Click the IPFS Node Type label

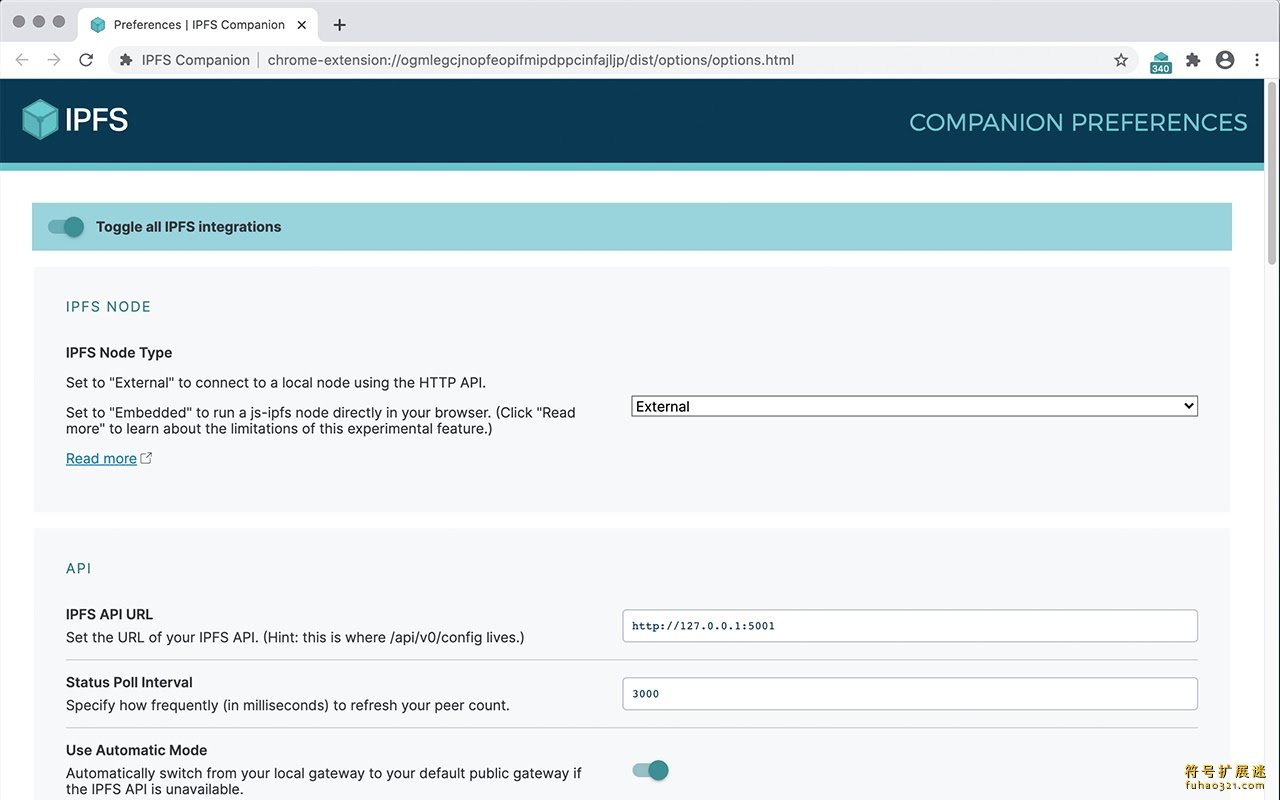[x=119, y=353]
